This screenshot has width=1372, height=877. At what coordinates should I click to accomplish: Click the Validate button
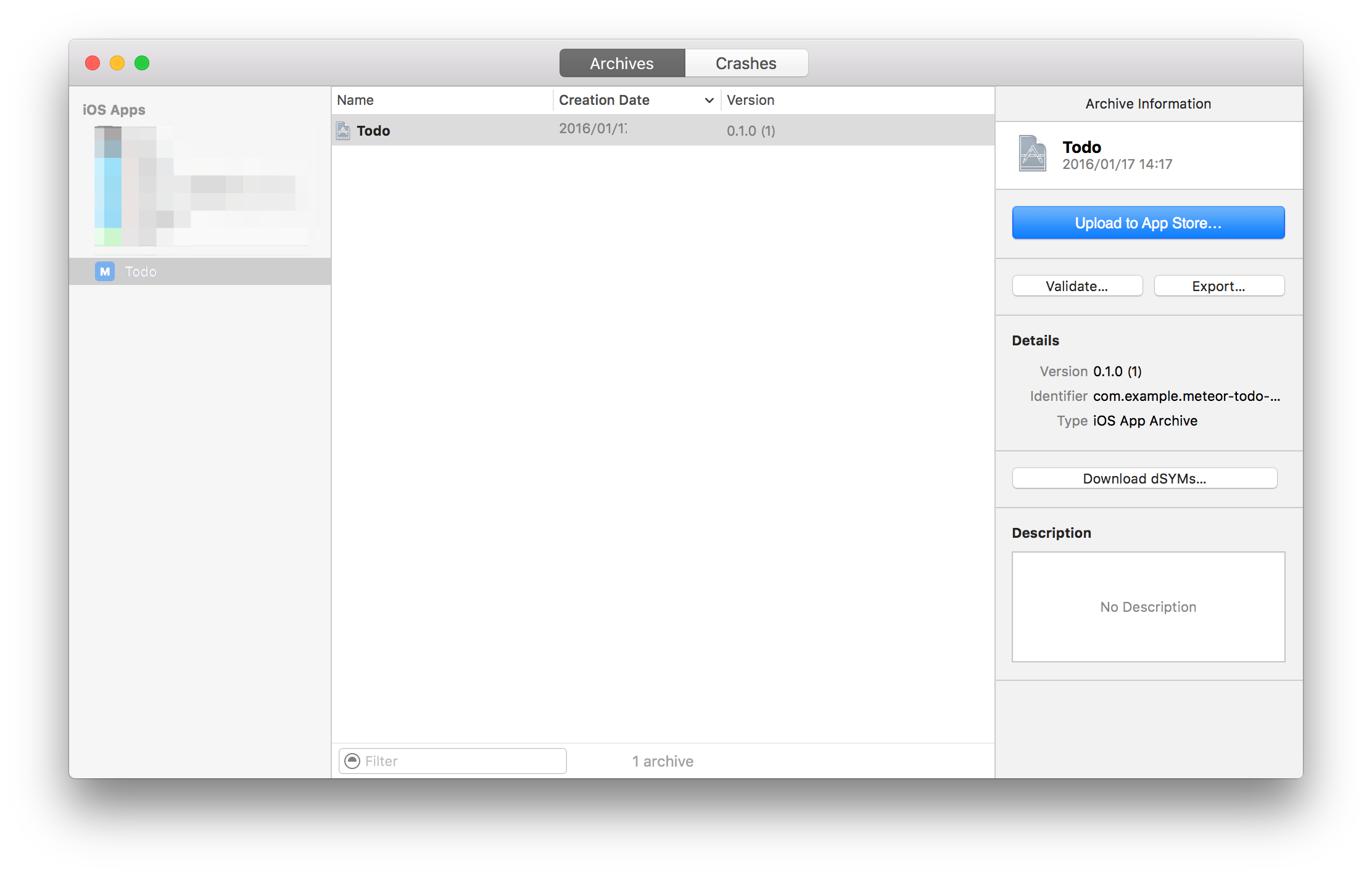tap(1077, 286)
